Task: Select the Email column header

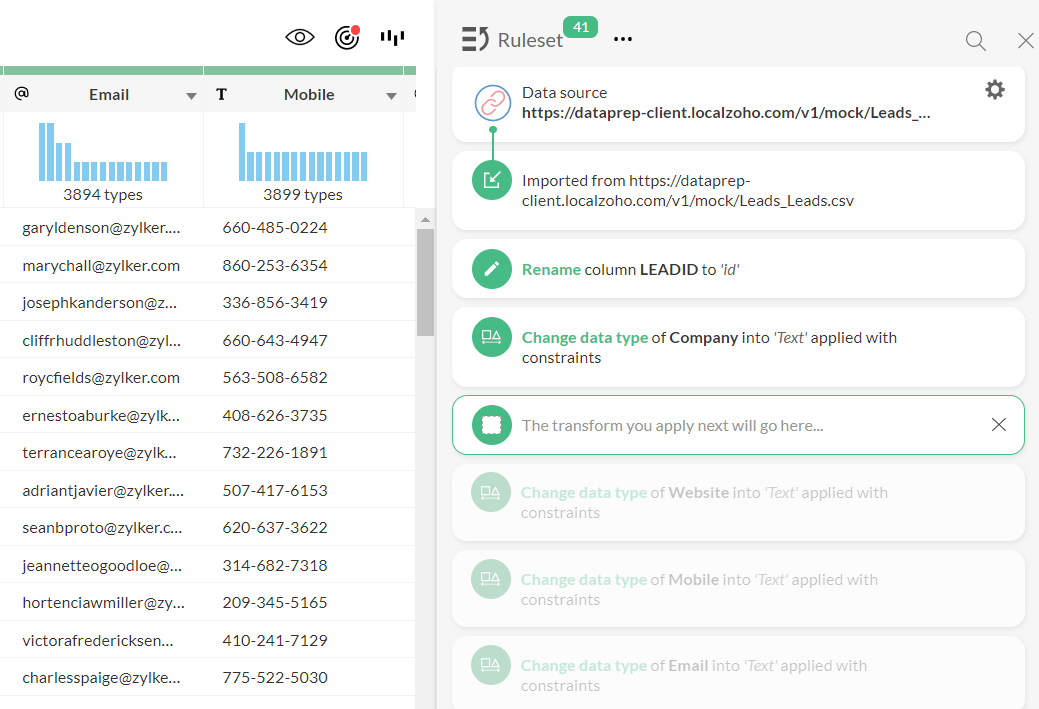Action: [x=103, y=95]
